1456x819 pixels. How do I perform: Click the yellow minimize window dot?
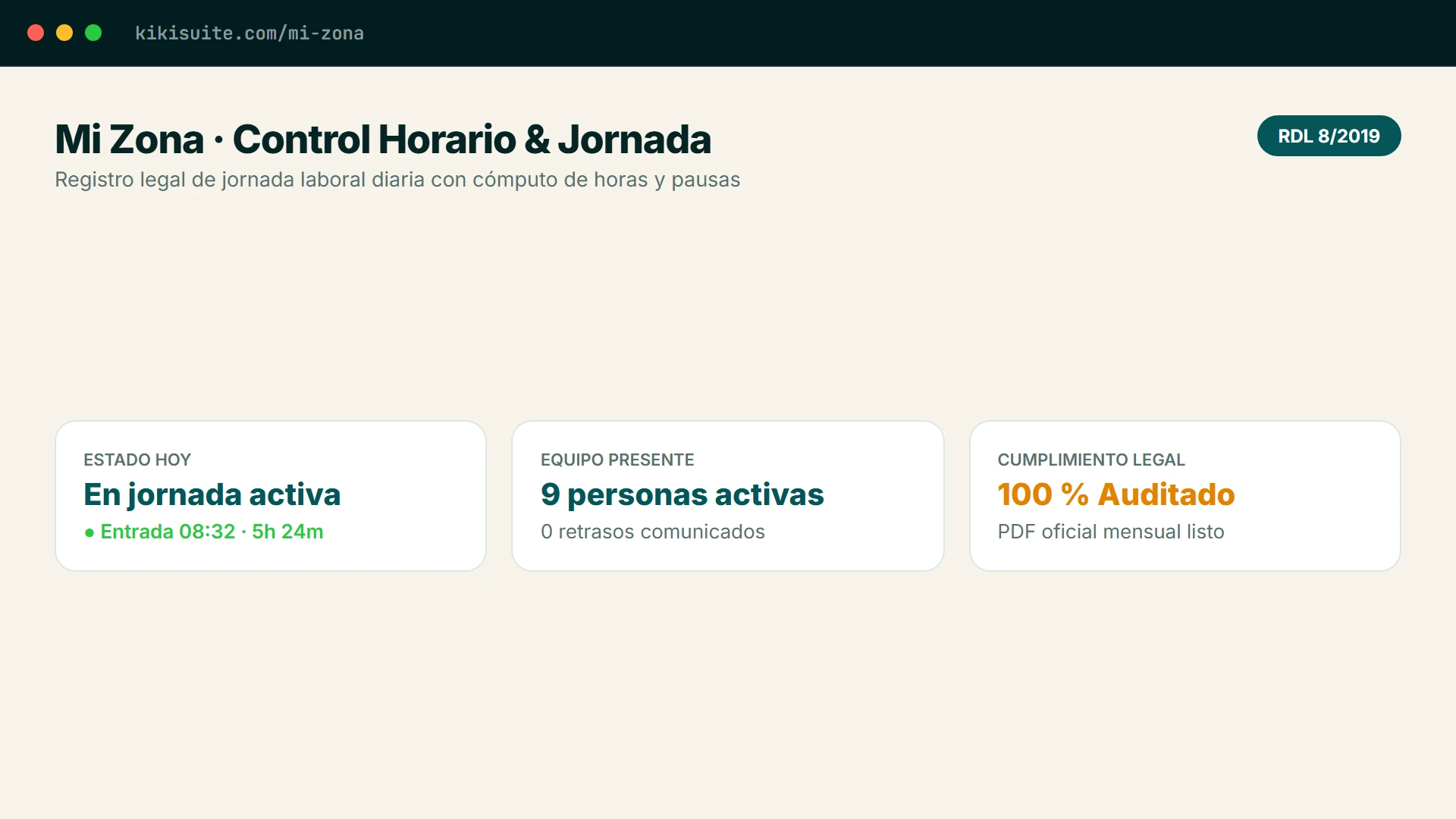[x=64, y=33]
